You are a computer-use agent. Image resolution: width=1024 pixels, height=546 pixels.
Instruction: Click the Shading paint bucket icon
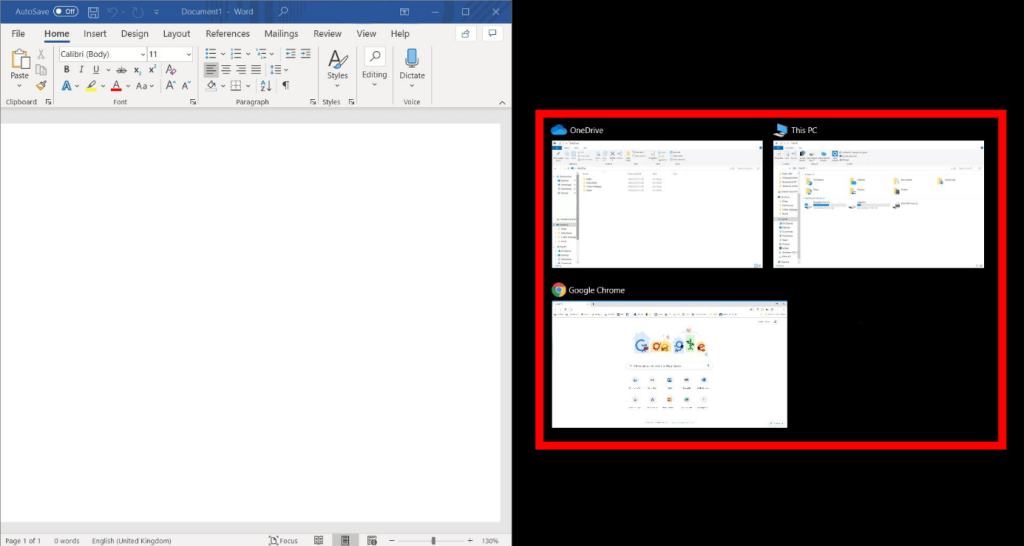point(212,86)
